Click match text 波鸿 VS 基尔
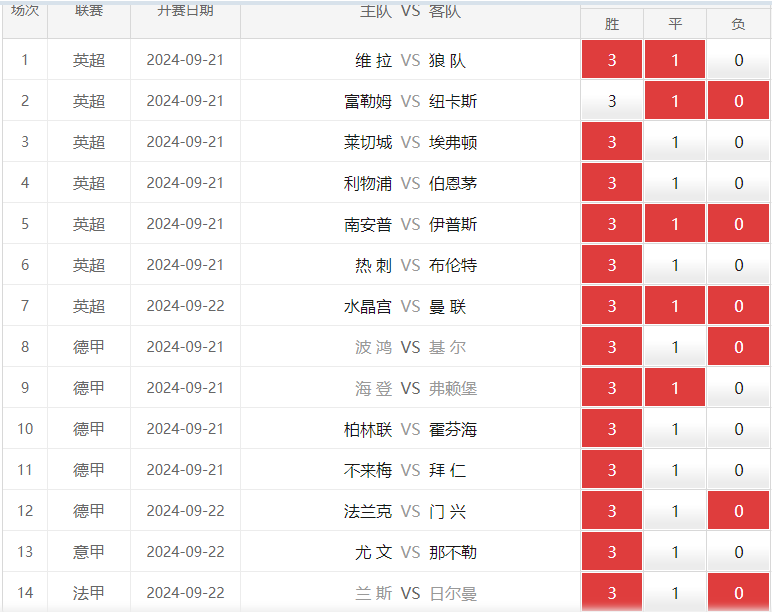Viewport: 772px width, 612px height. (x=410, y=348)
